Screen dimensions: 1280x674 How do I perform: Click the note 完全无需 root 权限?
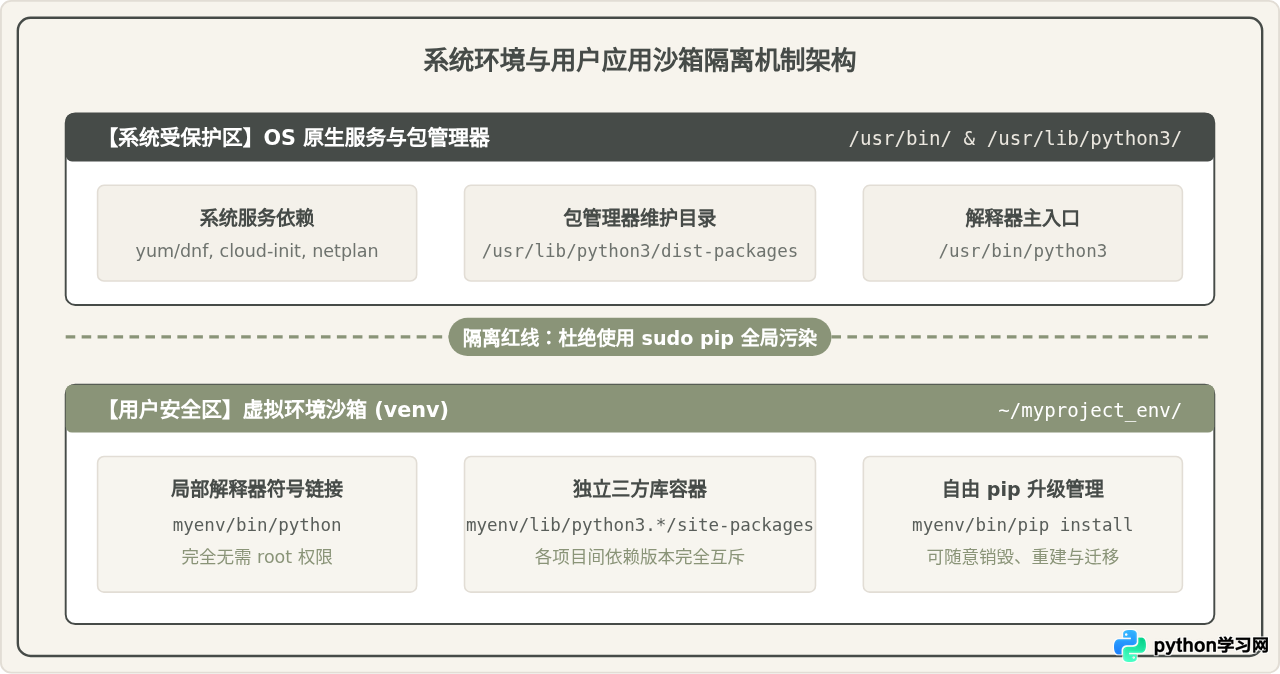tap(257, 557)
